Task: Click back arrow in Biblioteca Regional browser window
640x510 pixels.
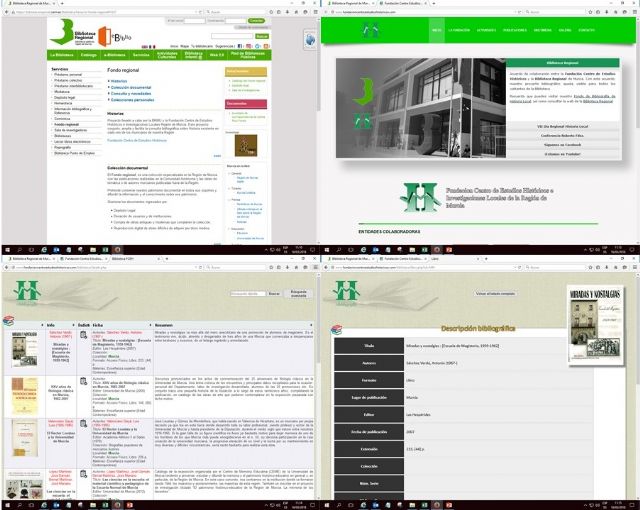Action: 7,12
